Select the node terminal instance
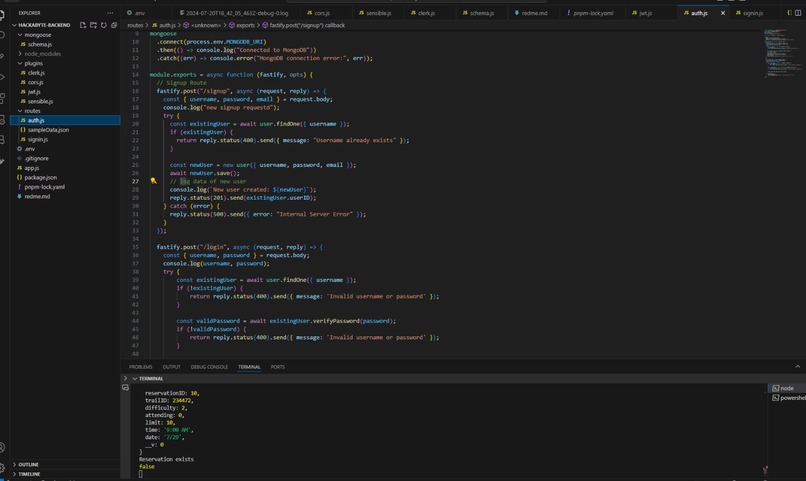806x481 pixels. [x=786, y=388]
